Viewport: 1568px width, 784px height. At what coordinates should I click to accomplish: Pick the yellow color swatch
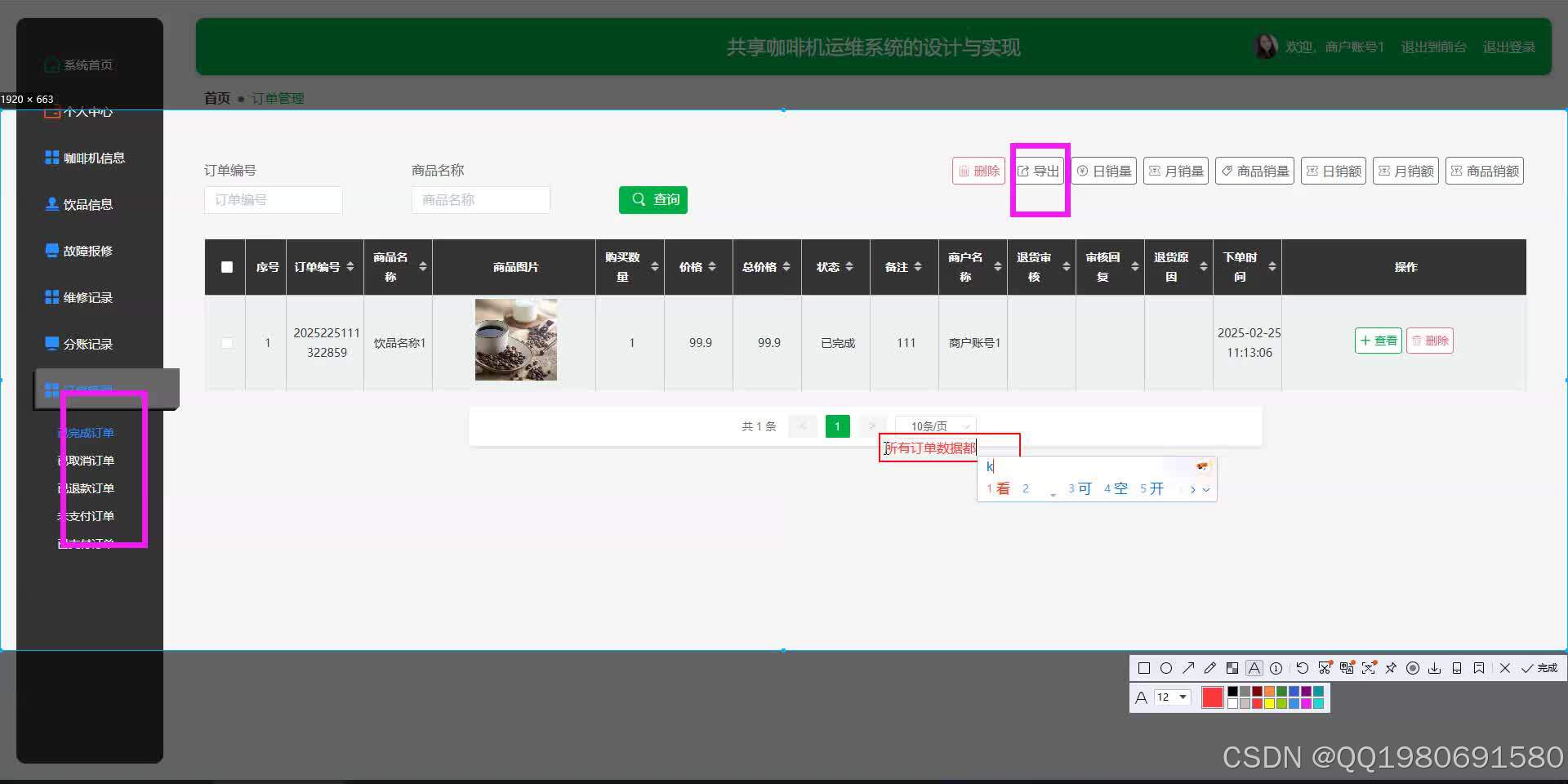coord(1269,702)
